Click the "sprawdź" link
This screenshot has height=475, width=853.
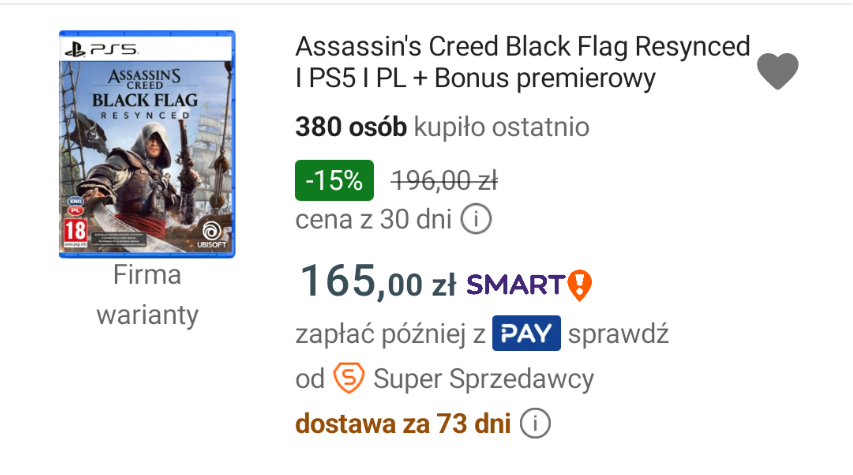click(618, 334)
